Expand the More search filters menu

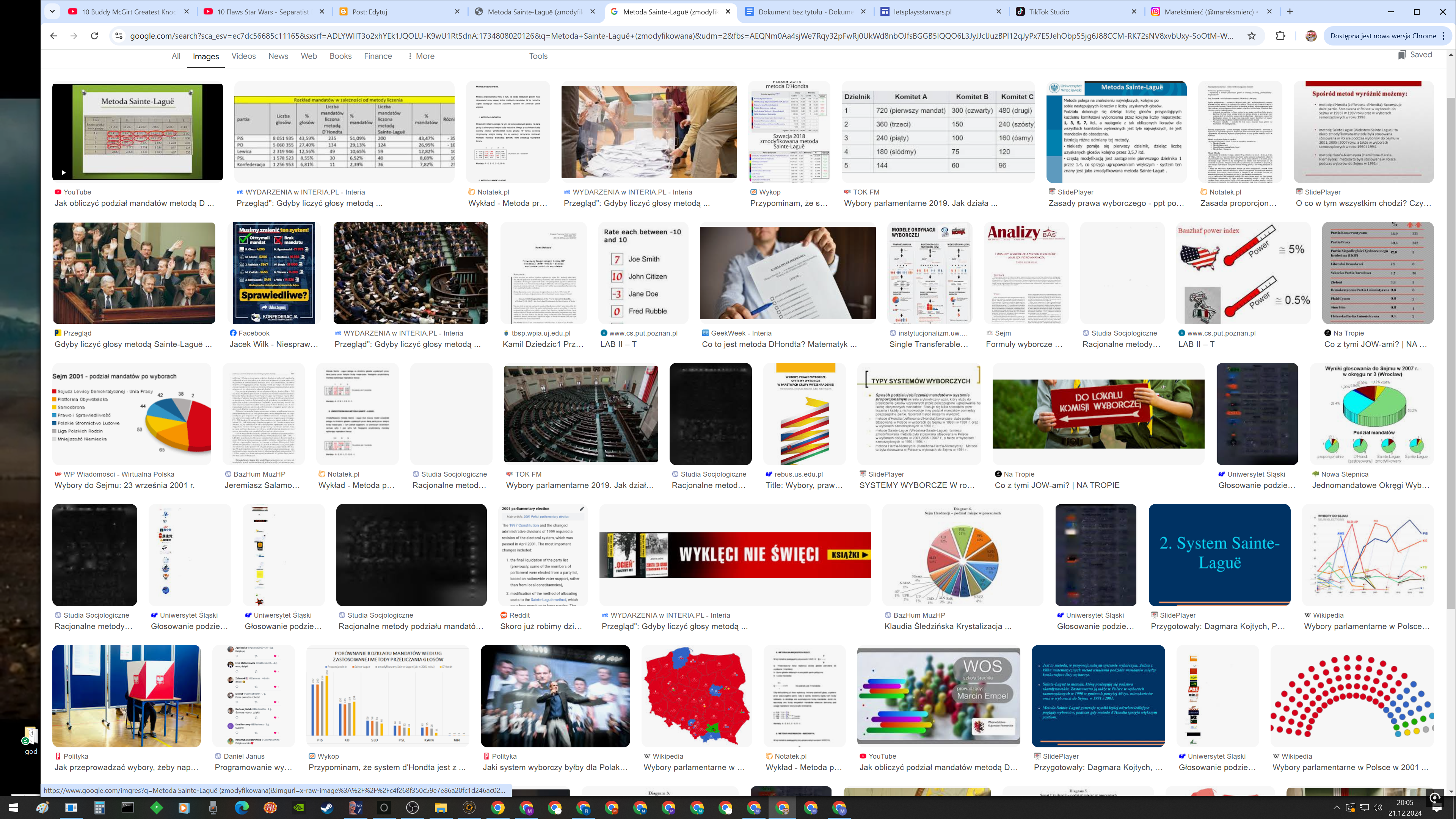pyautogui.click(x=421, y=56)
